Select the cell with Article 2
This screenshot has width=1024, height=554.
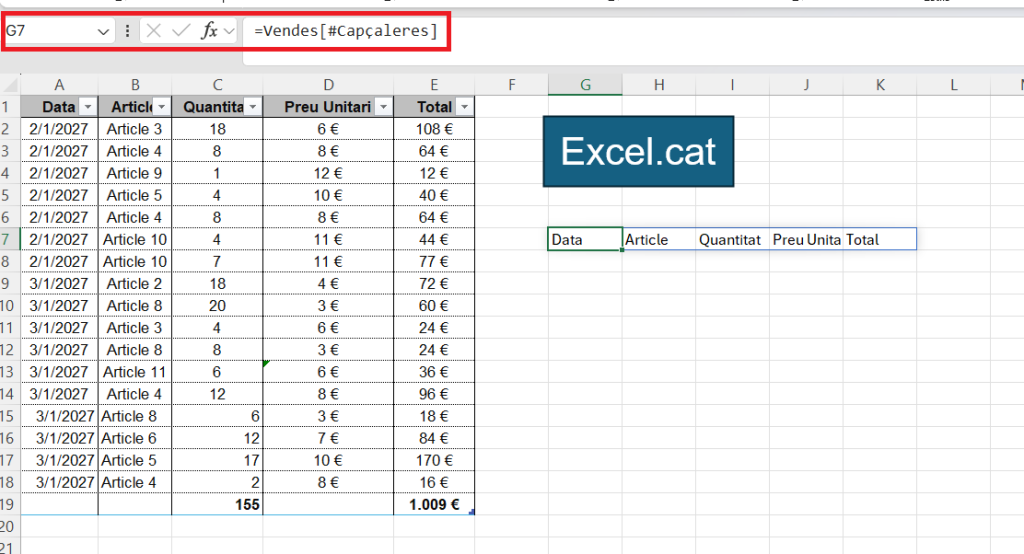point(135,284)
